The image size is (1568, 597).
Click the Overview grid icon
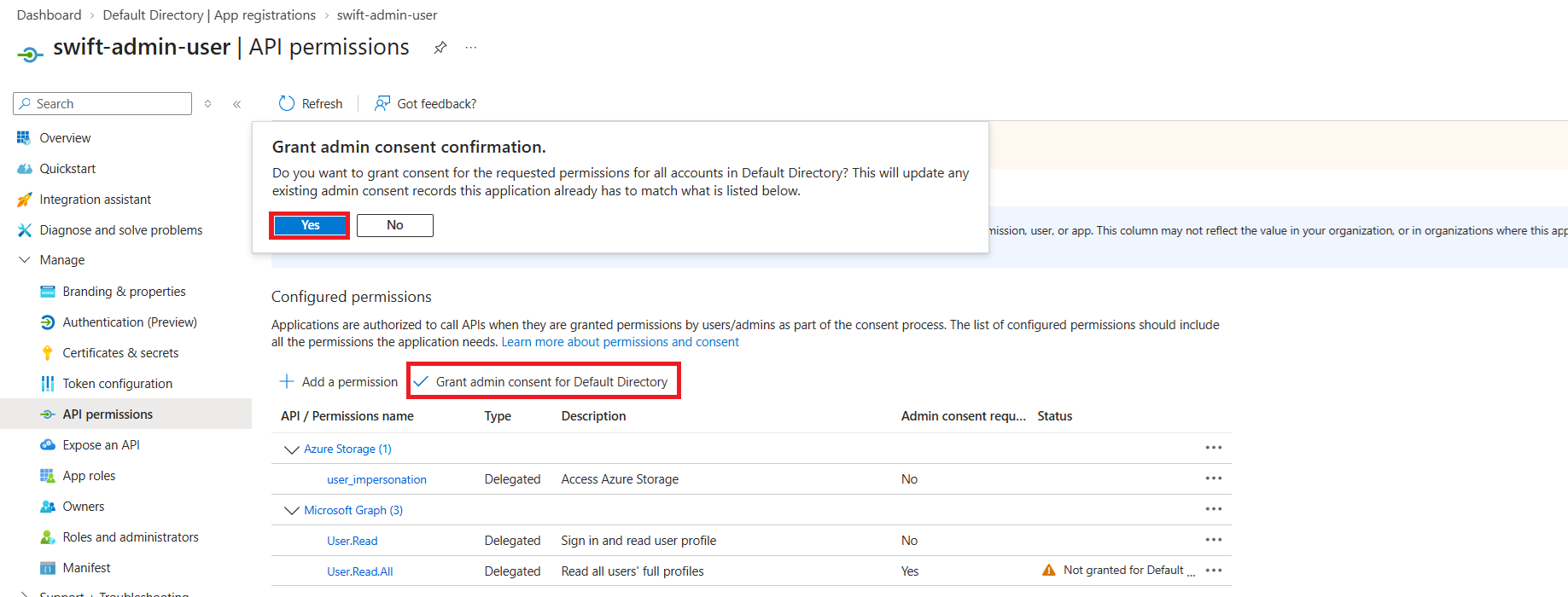click(x=24, y=137)
